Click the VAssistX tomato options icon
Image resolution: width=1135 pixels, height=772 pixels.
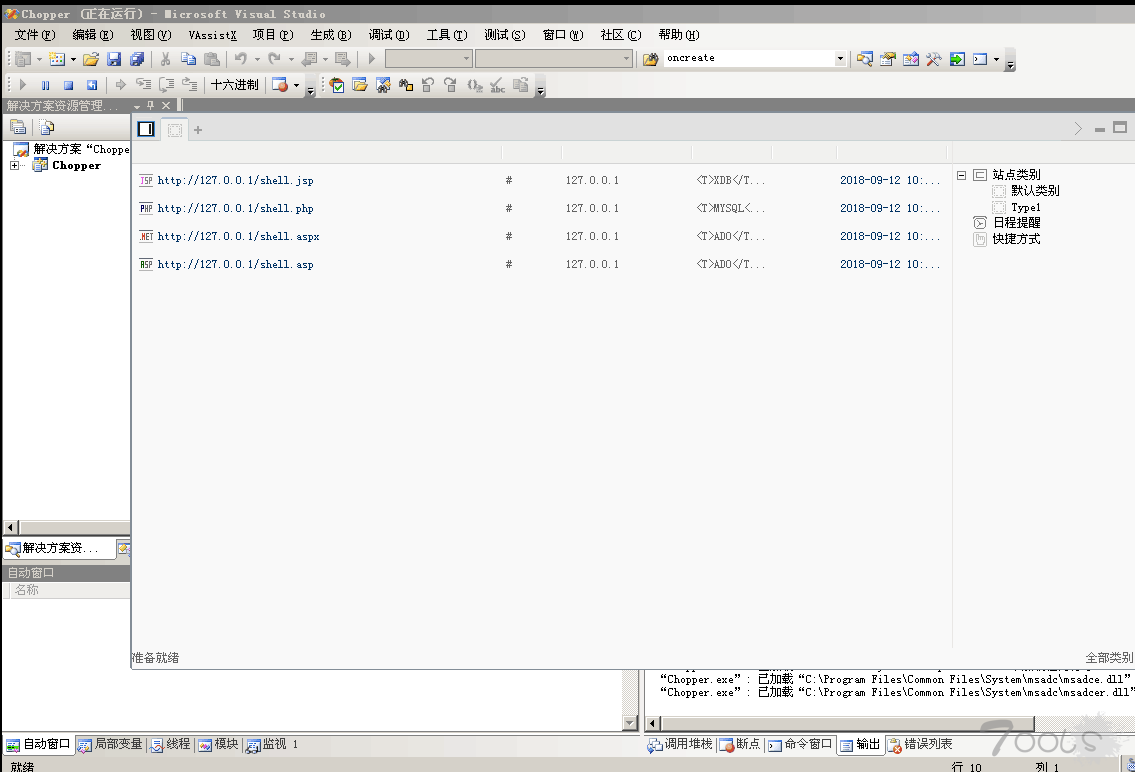point(337,85)
